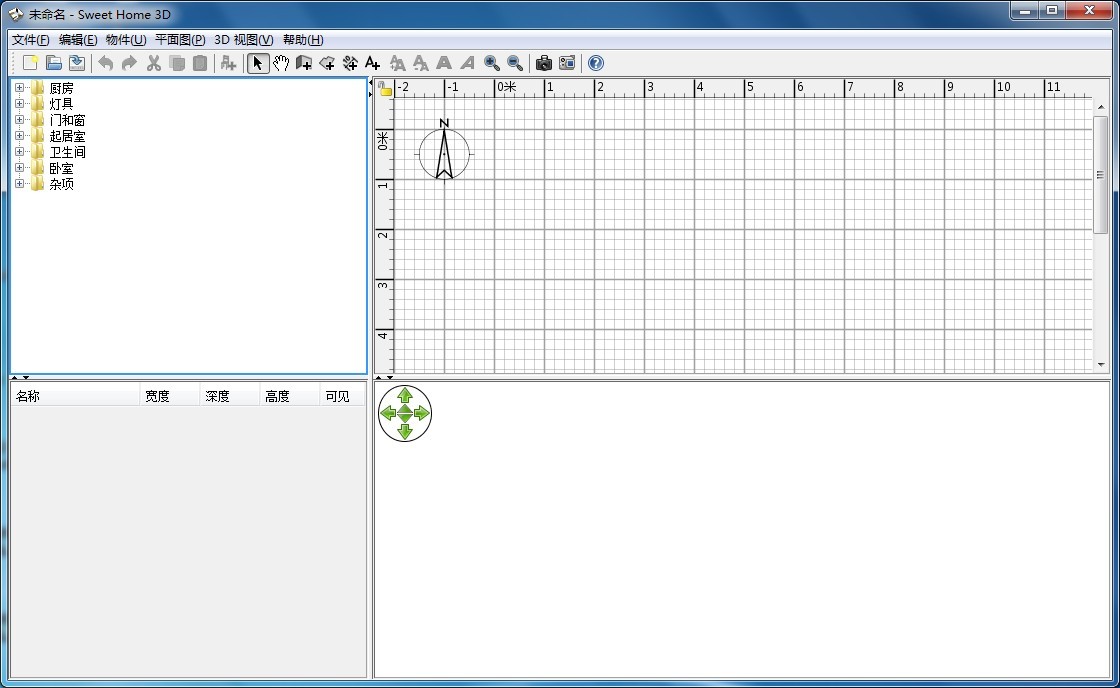Open the Help question mark icon

click(x=596, y=63)
